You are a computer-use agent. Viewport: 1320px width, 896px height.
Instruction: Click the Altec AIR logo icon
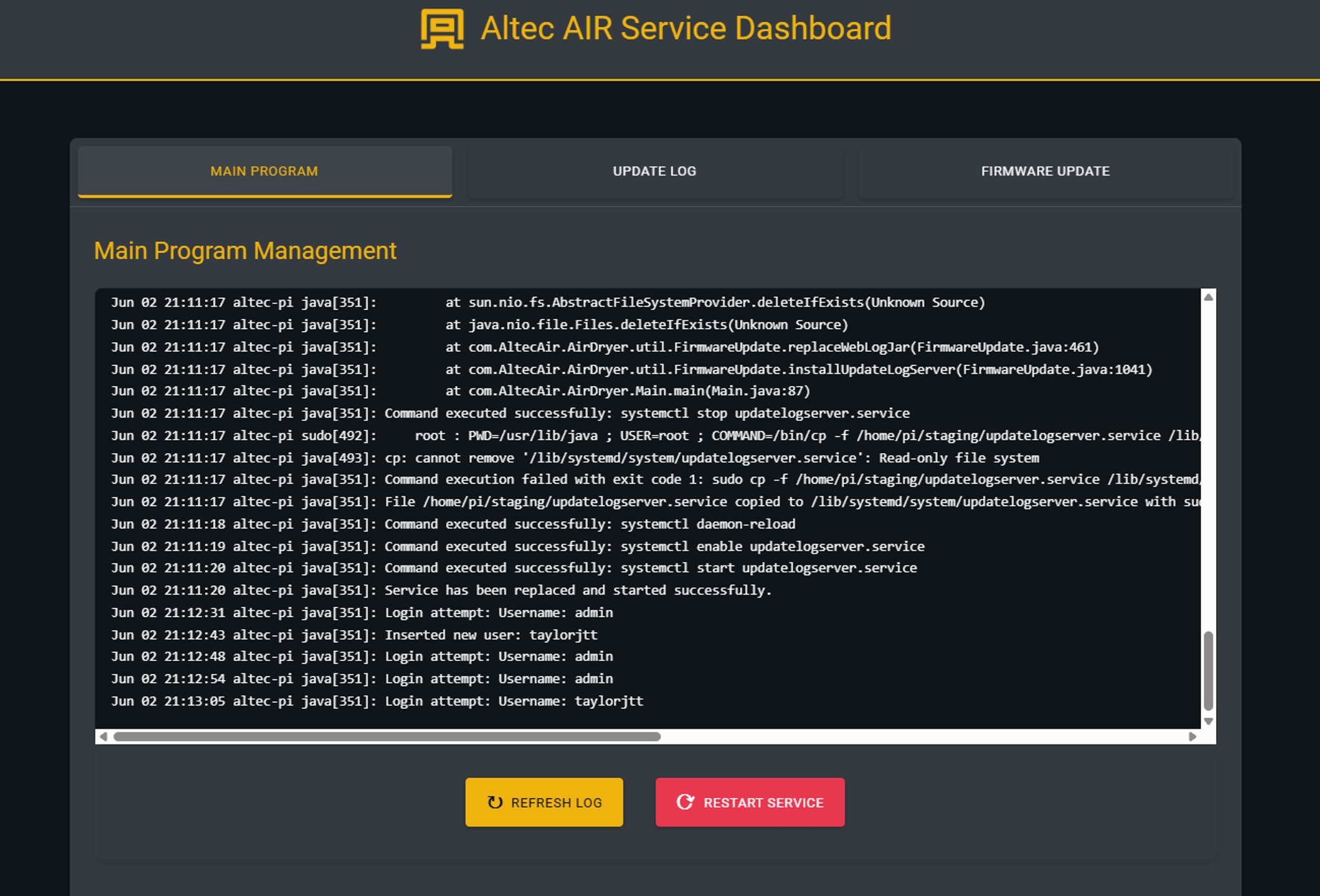(442, 28)
